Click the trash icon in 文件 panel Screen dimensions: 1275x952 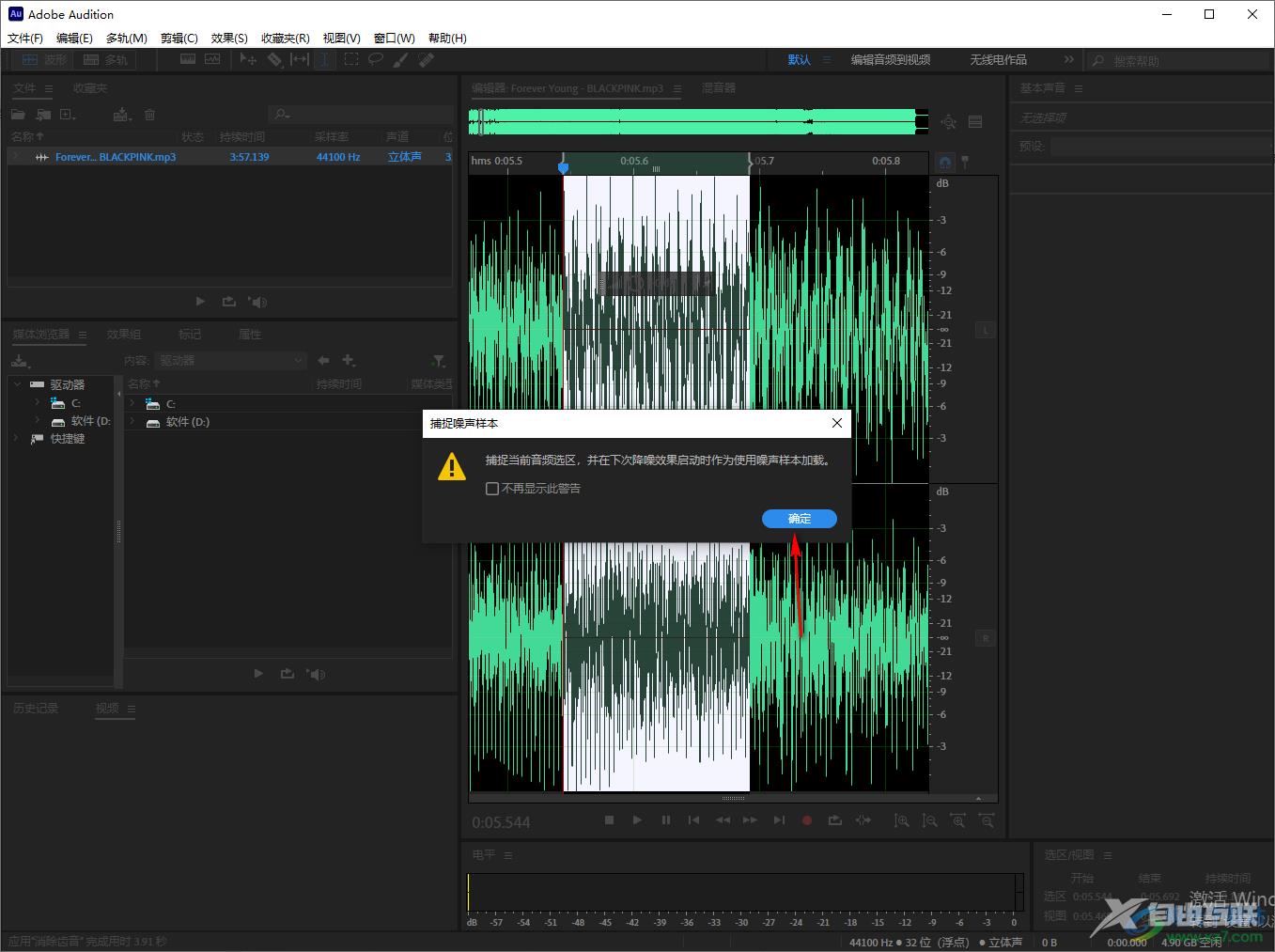[x=149, y=115]
